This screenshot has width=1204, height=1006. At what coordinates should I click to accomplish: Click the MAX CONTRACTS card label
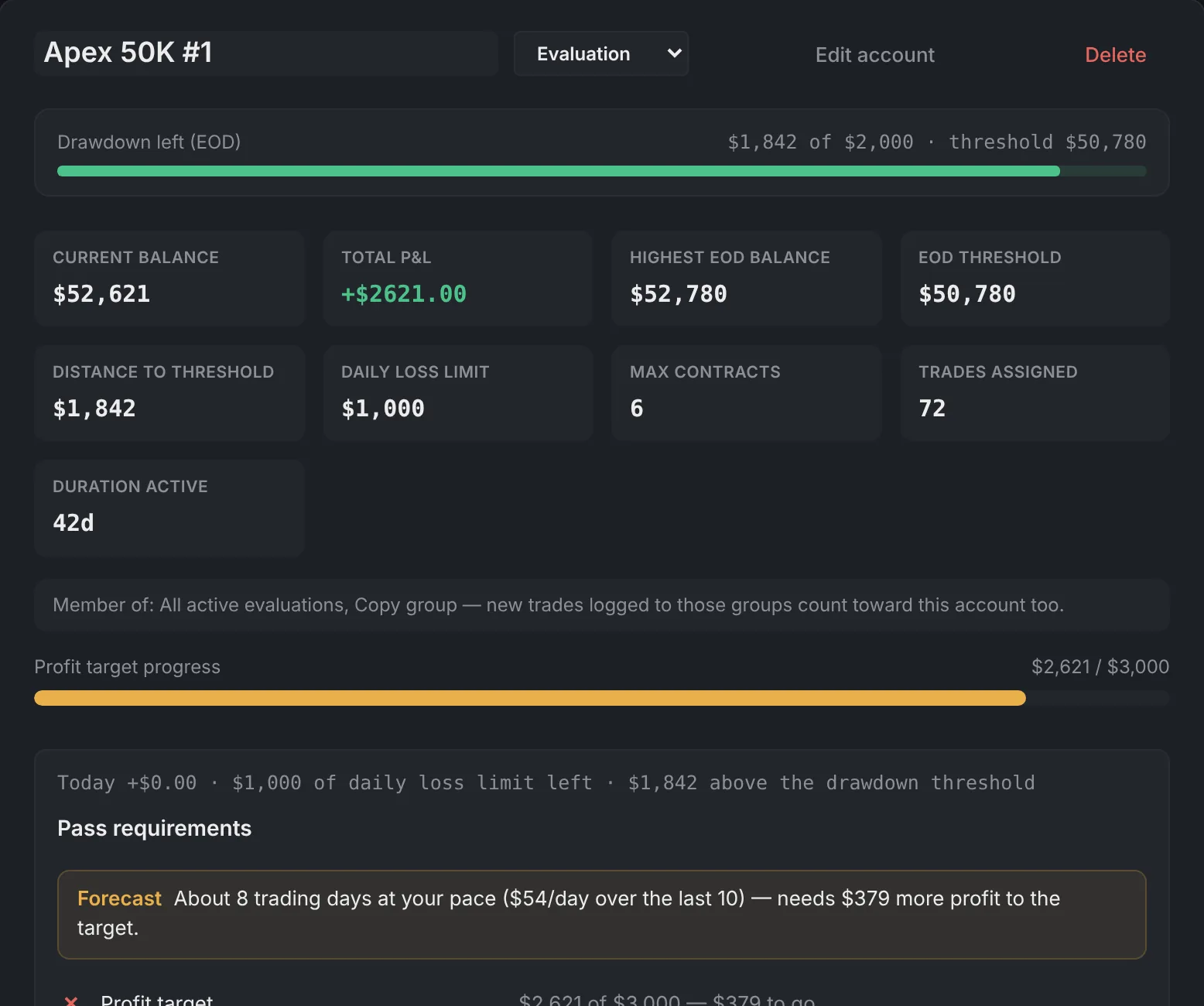[x=705, y=372]
